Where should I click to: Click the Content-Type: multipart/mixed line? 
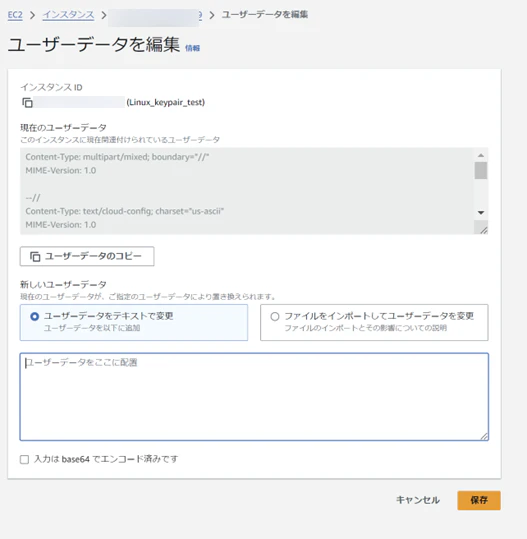coord(117,157)
